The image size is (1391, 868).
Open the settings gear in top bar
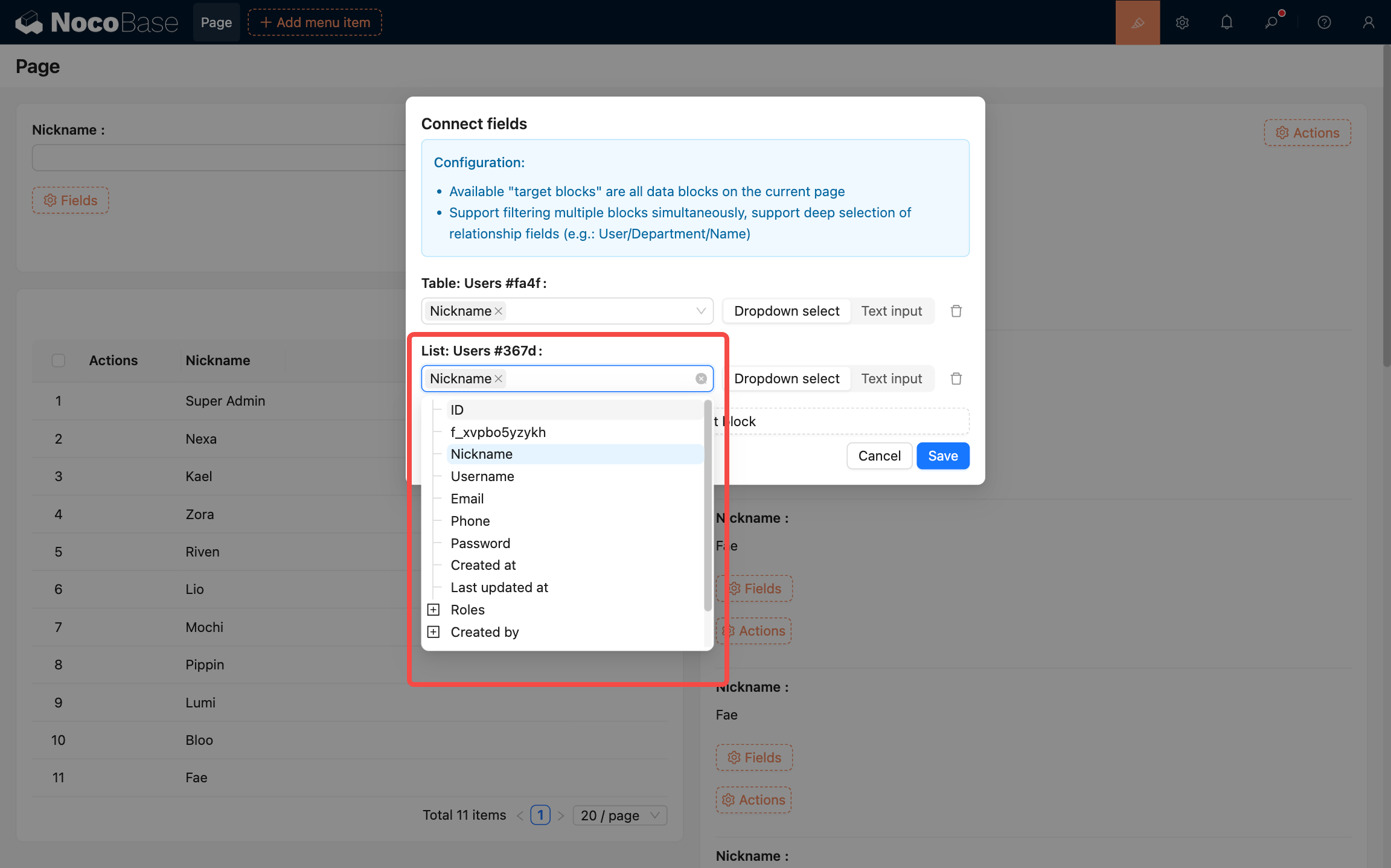[x=1182, y=22]
